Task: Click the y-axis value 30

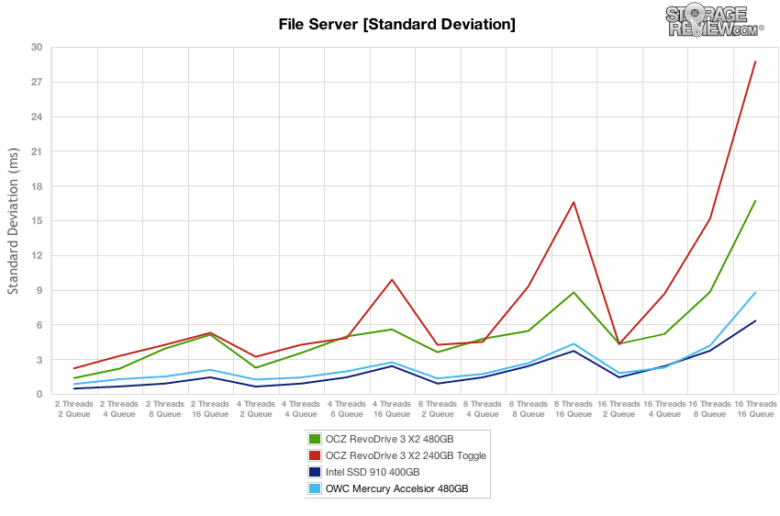Action: click(x=37, y=47)
